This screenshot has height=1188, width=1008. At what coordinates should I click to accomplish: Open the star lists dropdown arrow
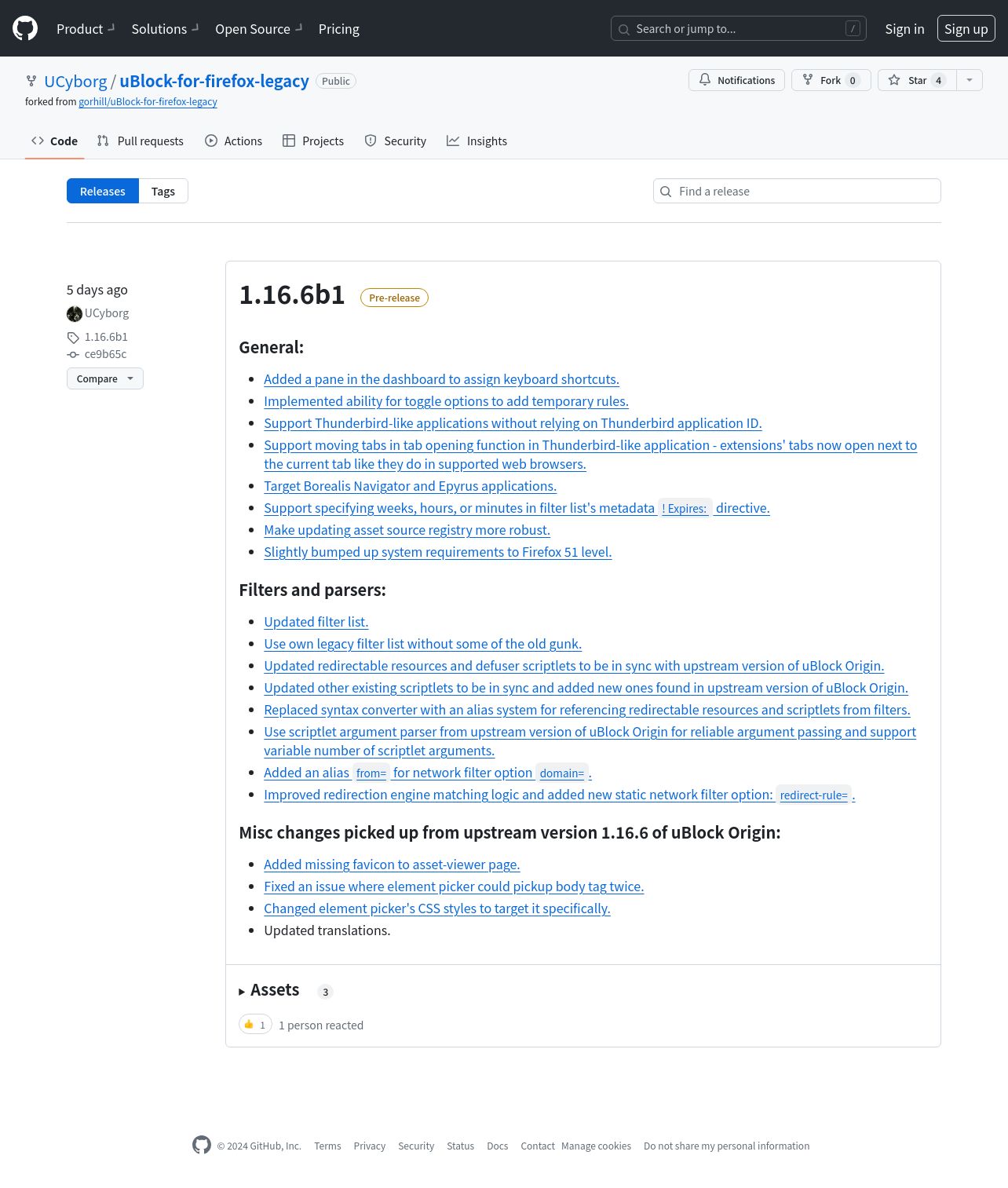pos(970,80)
